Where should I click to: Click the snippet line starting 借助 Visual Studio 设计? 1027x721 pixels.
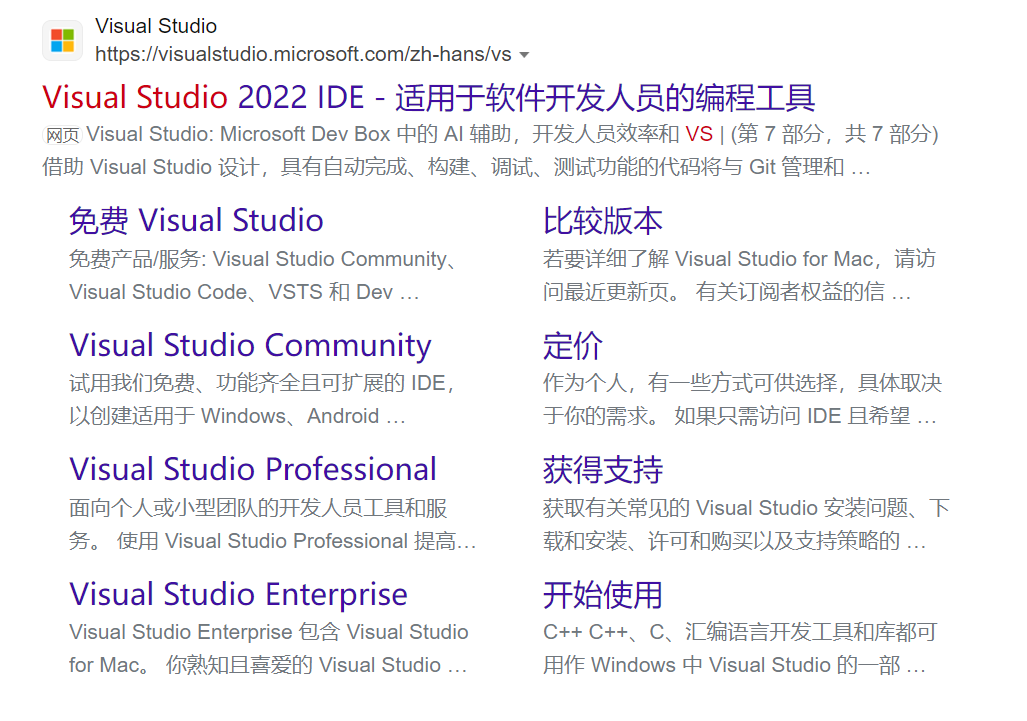[457, 167]
